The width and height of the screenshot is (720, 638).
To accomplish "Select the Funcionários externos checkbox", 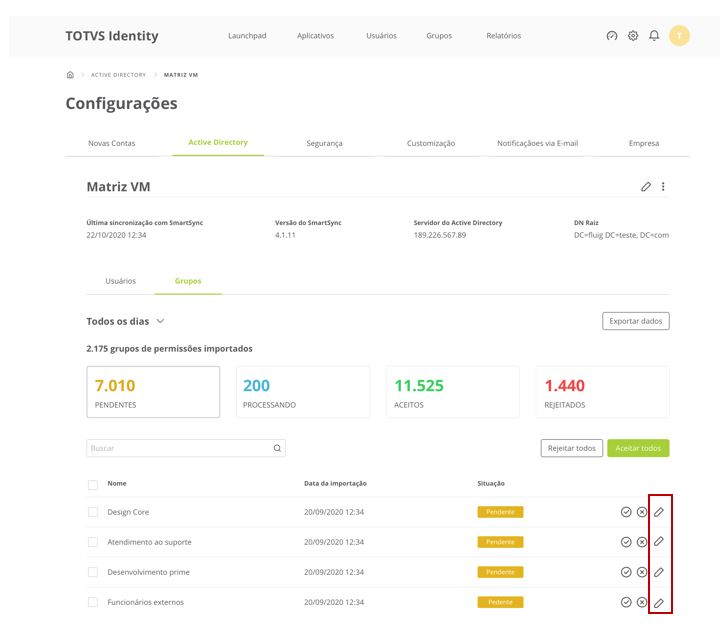I will [93, 602].
